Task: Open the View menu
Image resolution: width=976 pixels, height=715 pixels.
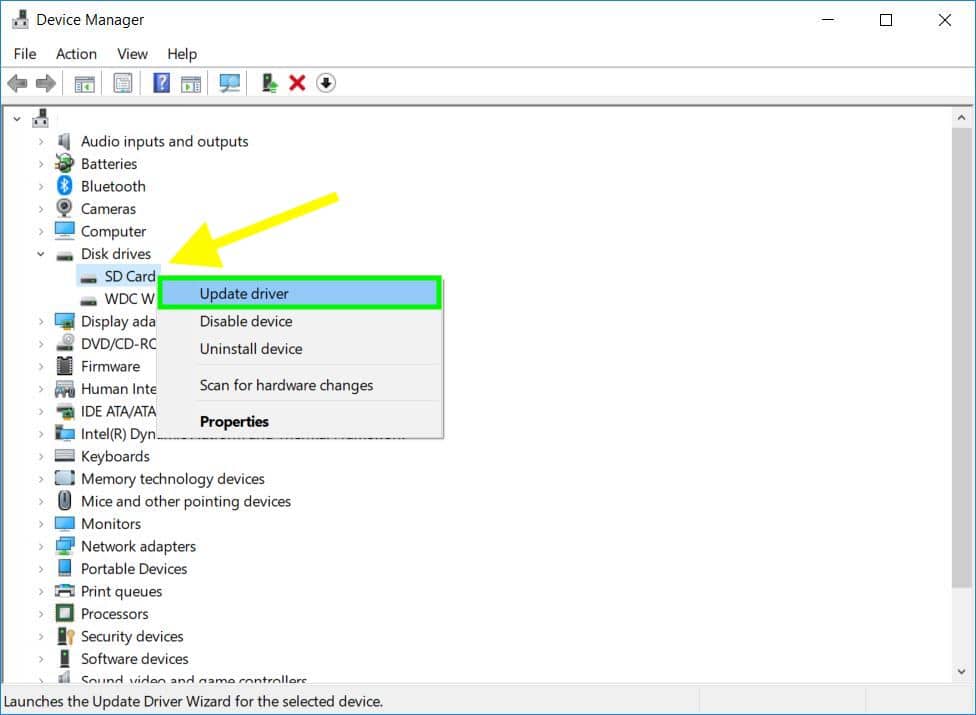Action: click(x=132, y=54)
